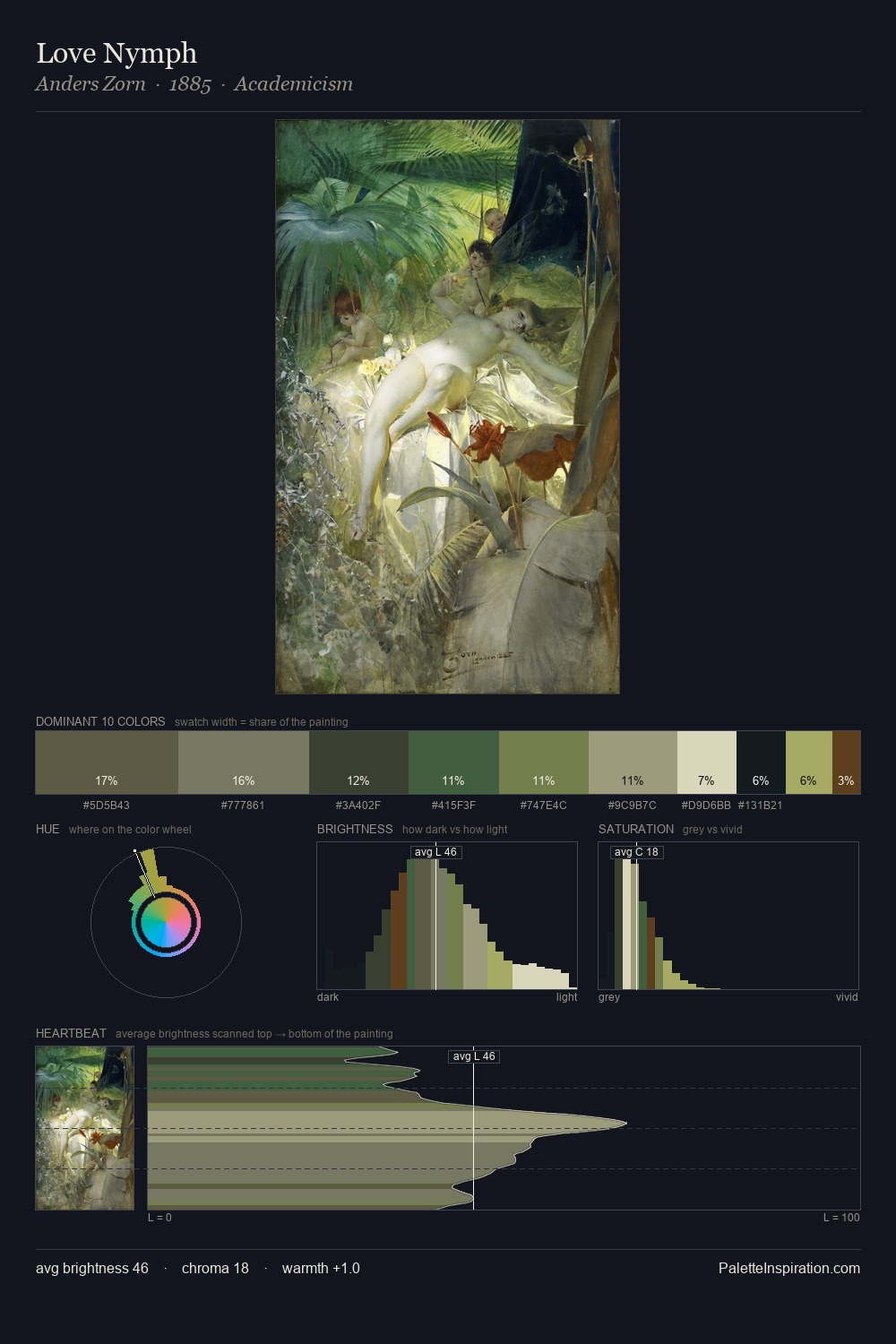The height and width of the screenshot is (1344, 896).
Task: Click the brown 3% swatch
Action: pos(847,762)
